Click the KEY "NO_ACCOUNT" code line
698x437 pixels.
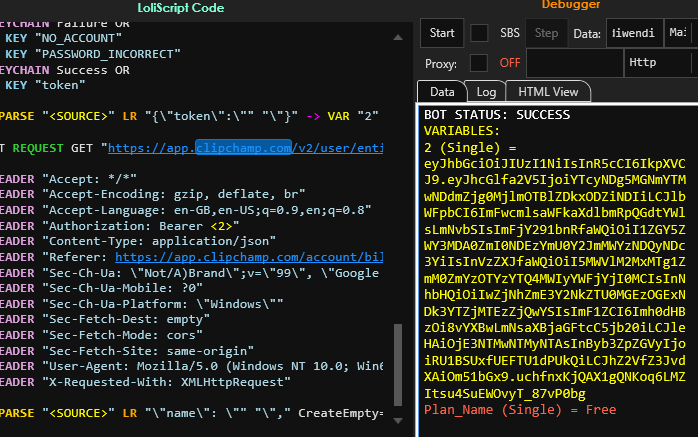63,38
